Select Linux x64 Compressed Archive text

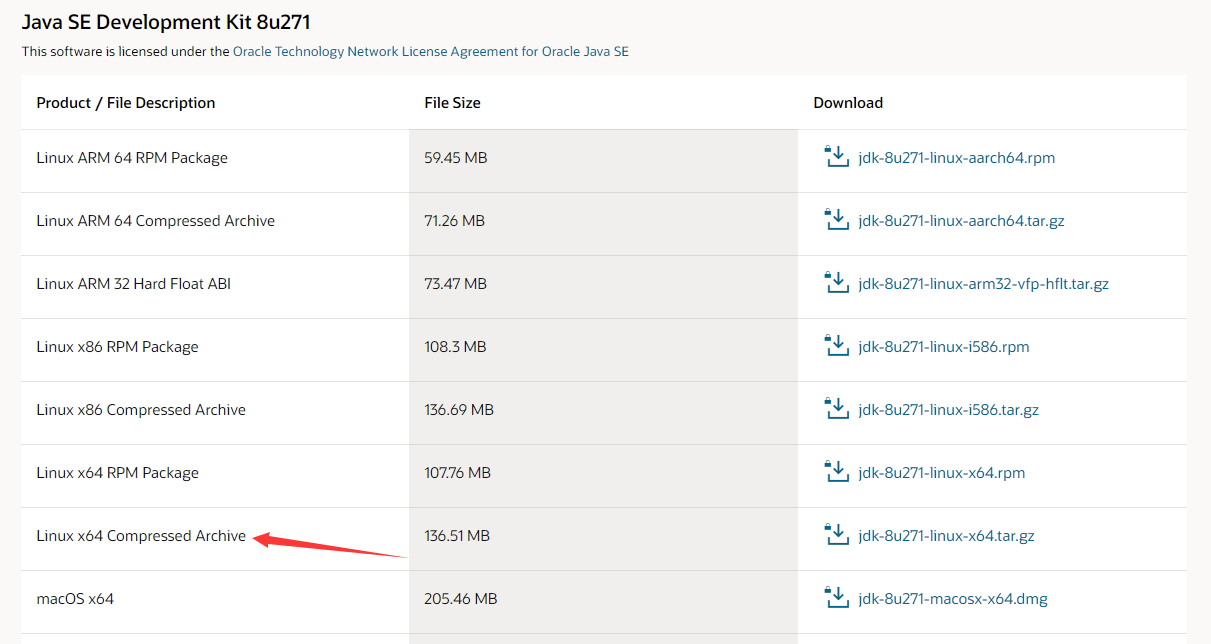pos(141,536)
